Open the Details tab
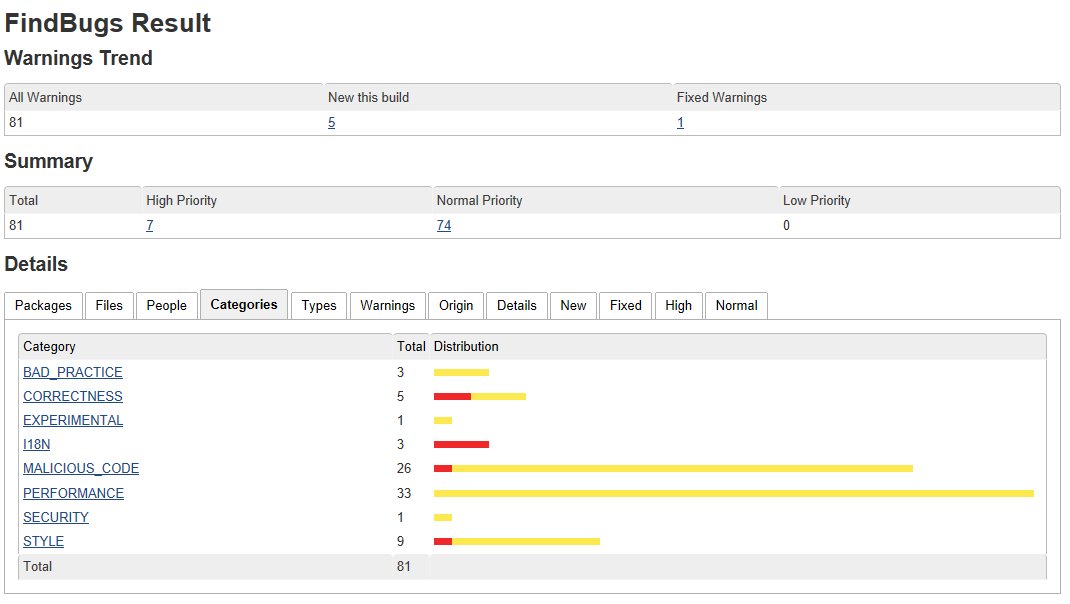Viewport: 1070px width, 604px height. coord(517,306)
